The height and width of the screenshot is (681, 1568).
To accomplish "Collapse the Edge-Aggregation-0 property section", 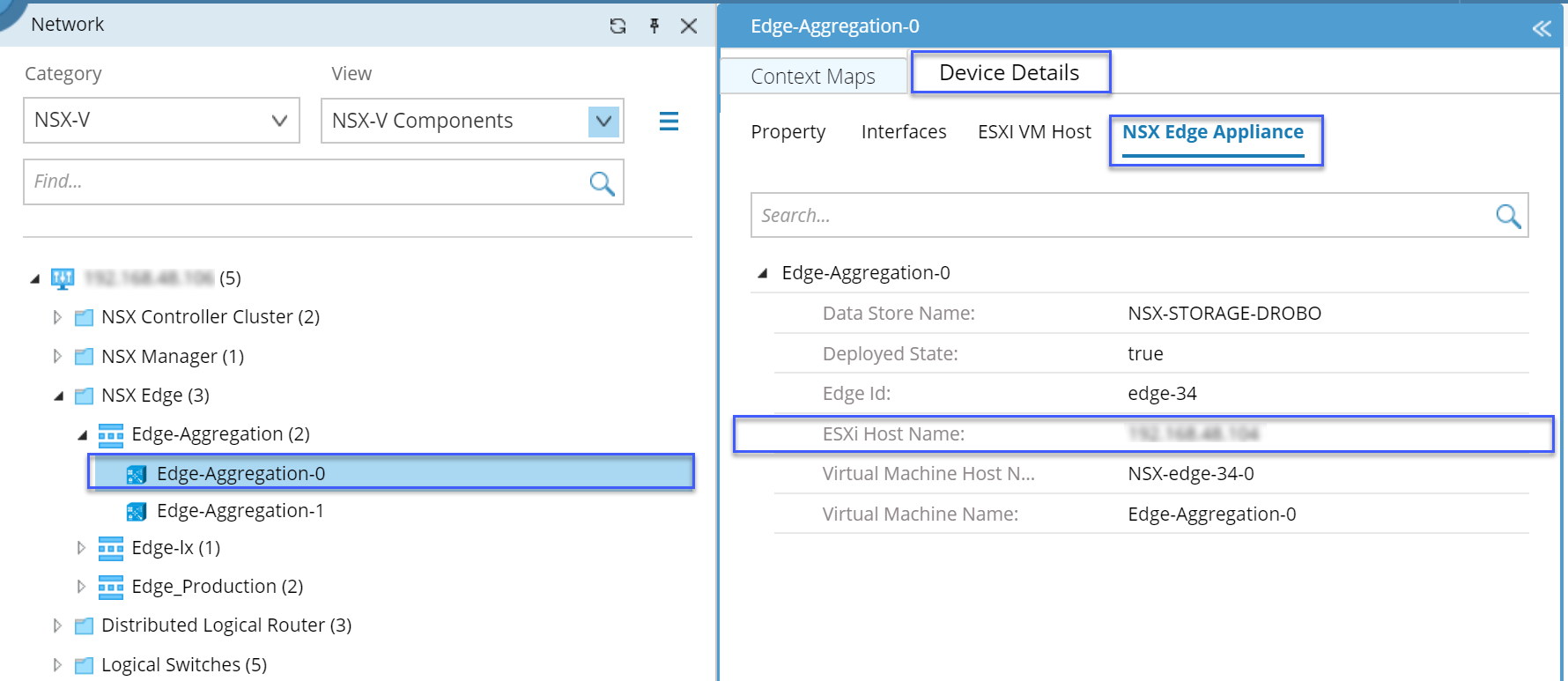I will [762, 273].
